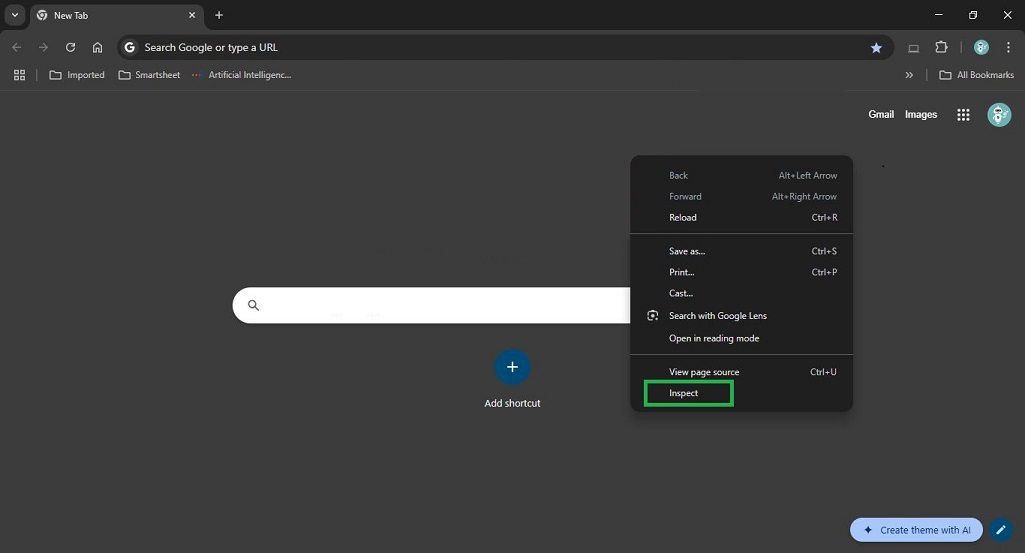Screen dimensions: 1025x553
Task: Open a new tab with plus button
Action: [x=219, y=15]
